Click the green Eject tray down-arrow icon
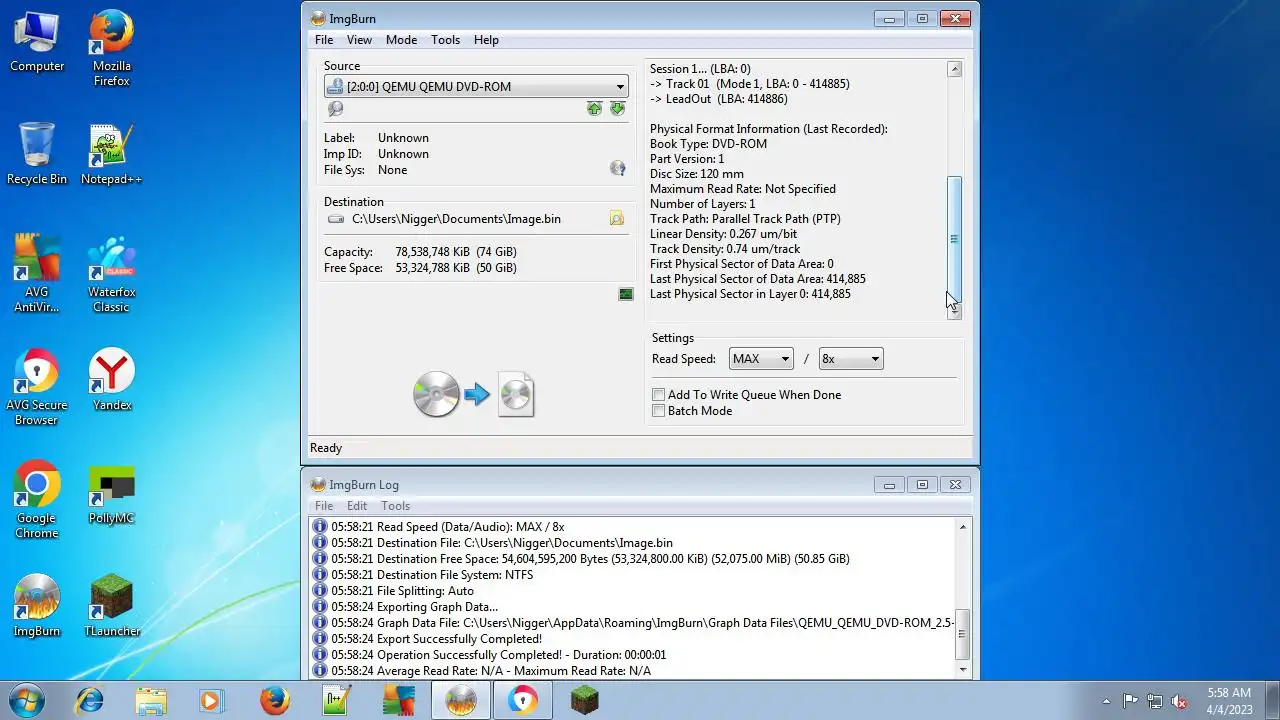The image size is (1280, 720). (617, 108)
